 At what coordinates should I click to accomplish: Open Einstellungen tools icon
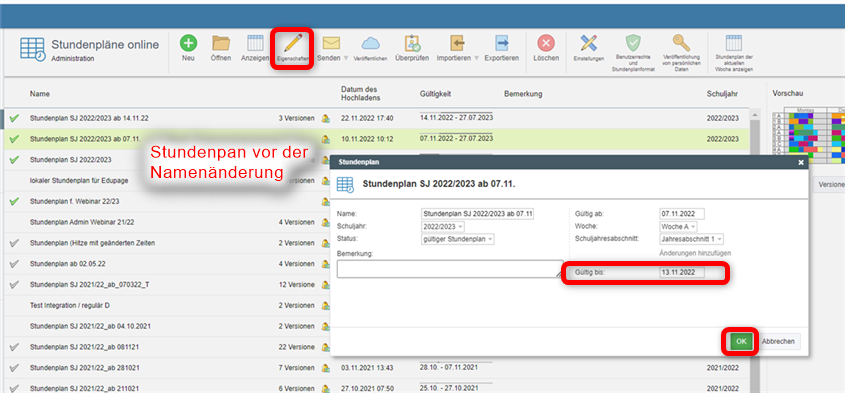tap(588, 44)
